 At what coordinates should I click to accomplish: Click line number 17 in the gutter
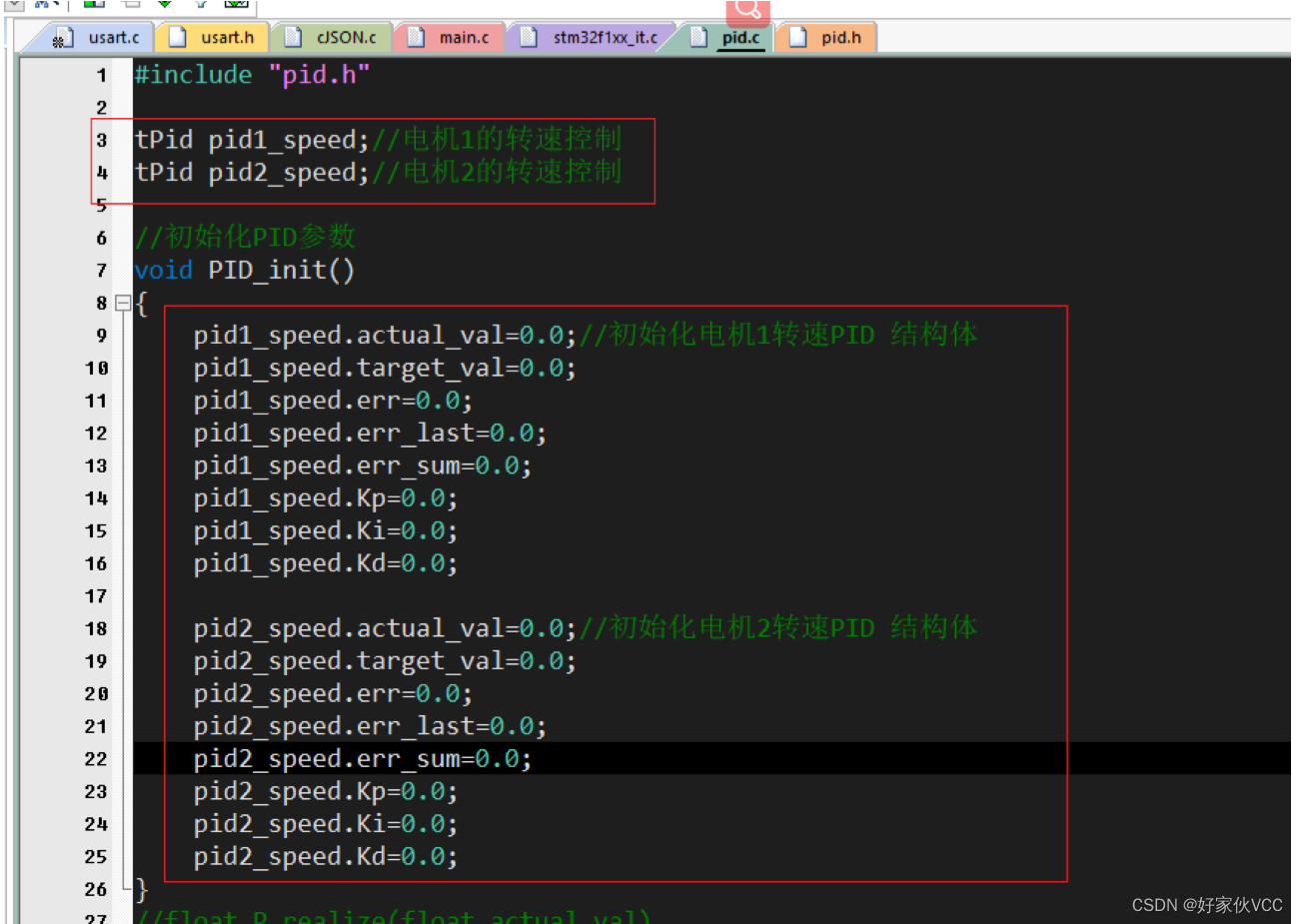tap(96, 596)
